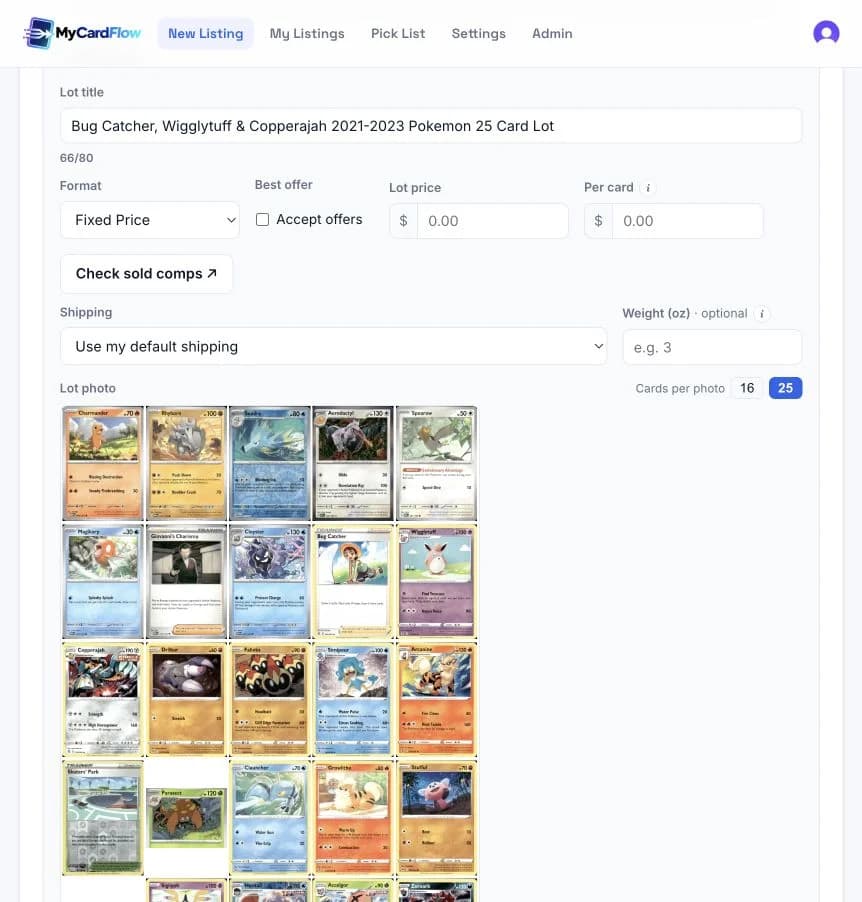Viewport: 862px width, 902px height.
Task: Select the Cloyster card in the photo
Action: tap(269, 581)
